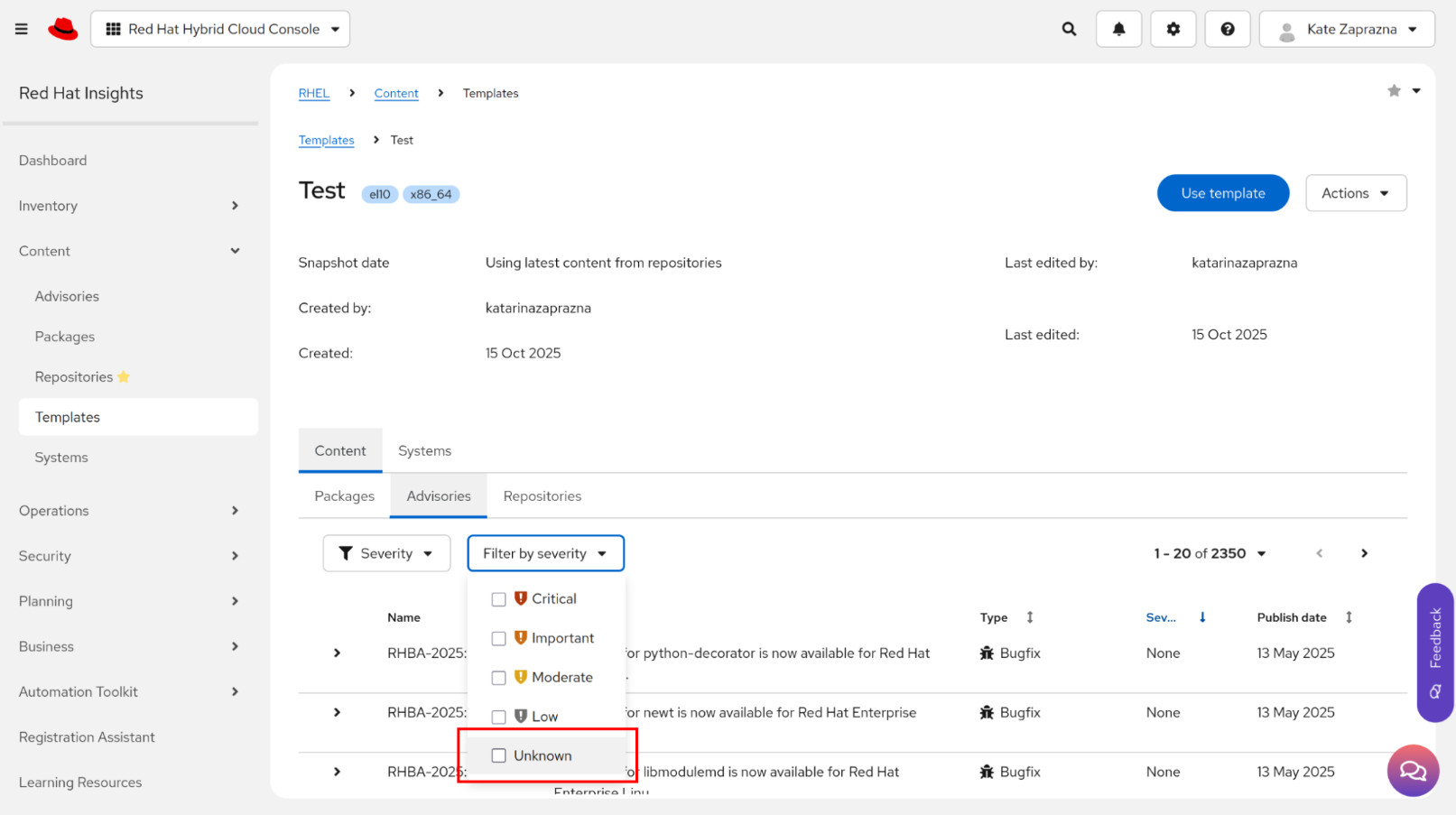Switch to the Repositories sub-tab
The image size is (1456, 815).
coord(542,495)
